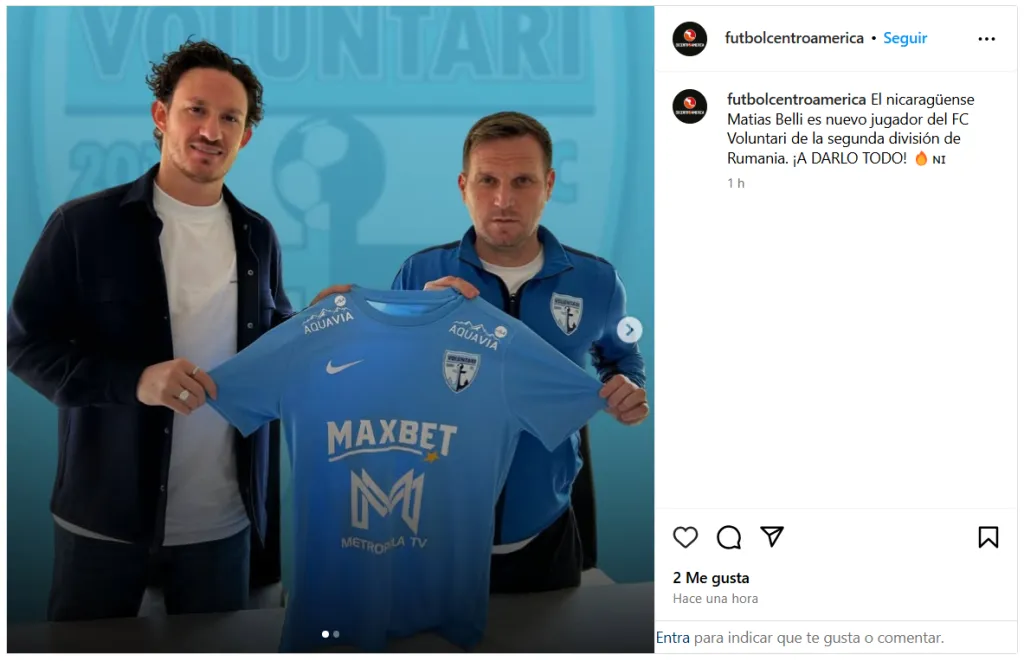This screenshot has height=661, width=1024.
Task: Share the post via the paper plane icon
Action: 772,536
